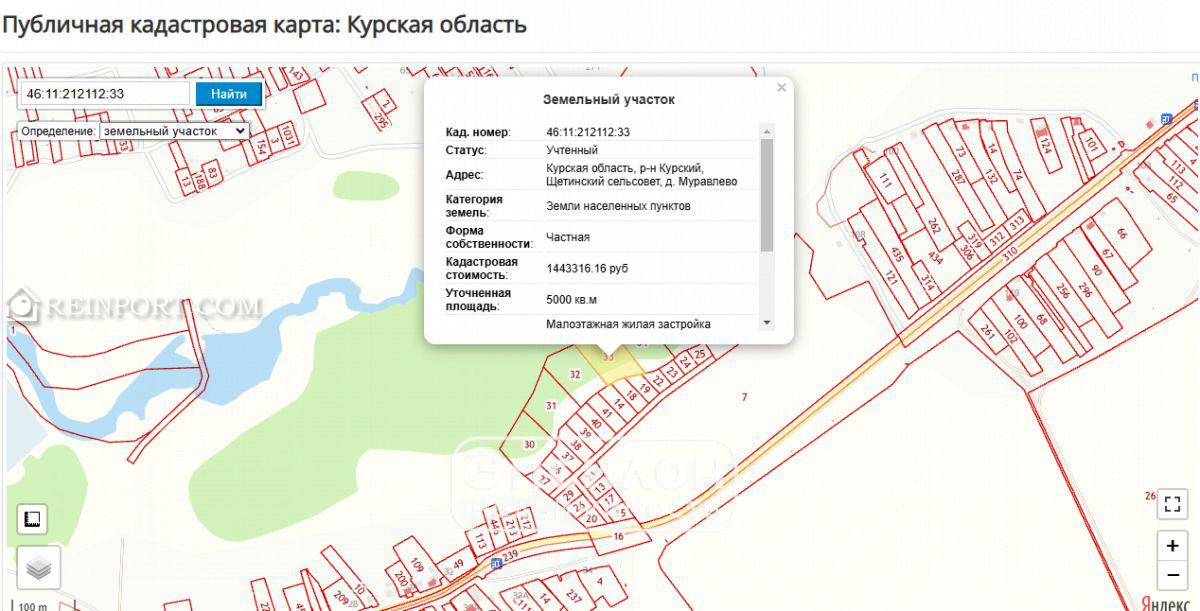1200x611 pixels.
Task: Select land parcel 30 on map
Action: (x=530, y=444)
